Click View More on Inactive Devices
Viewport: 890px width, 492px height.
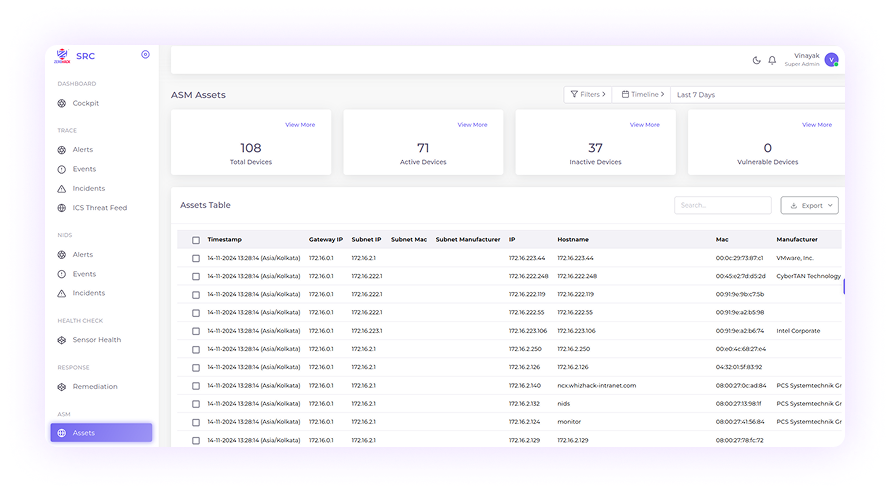(x=644, y=125)
